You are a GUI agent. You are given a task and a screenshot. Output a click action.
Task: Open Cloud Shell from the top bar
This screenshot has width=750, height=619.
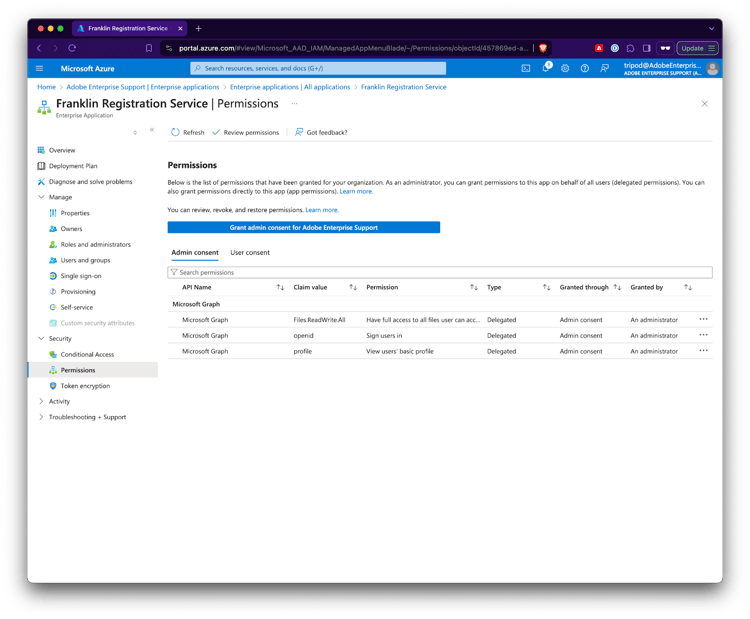coord(526,68)
